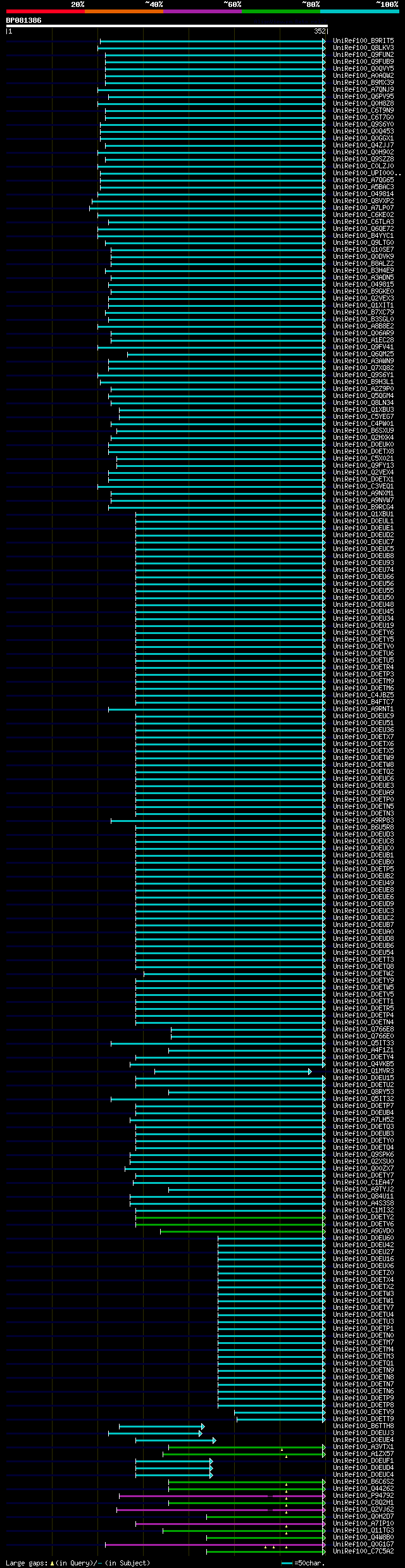Select hit label UniRef100_O49814
The height and width of the screenshot is (1568, 405).
[x=363, y=194]
